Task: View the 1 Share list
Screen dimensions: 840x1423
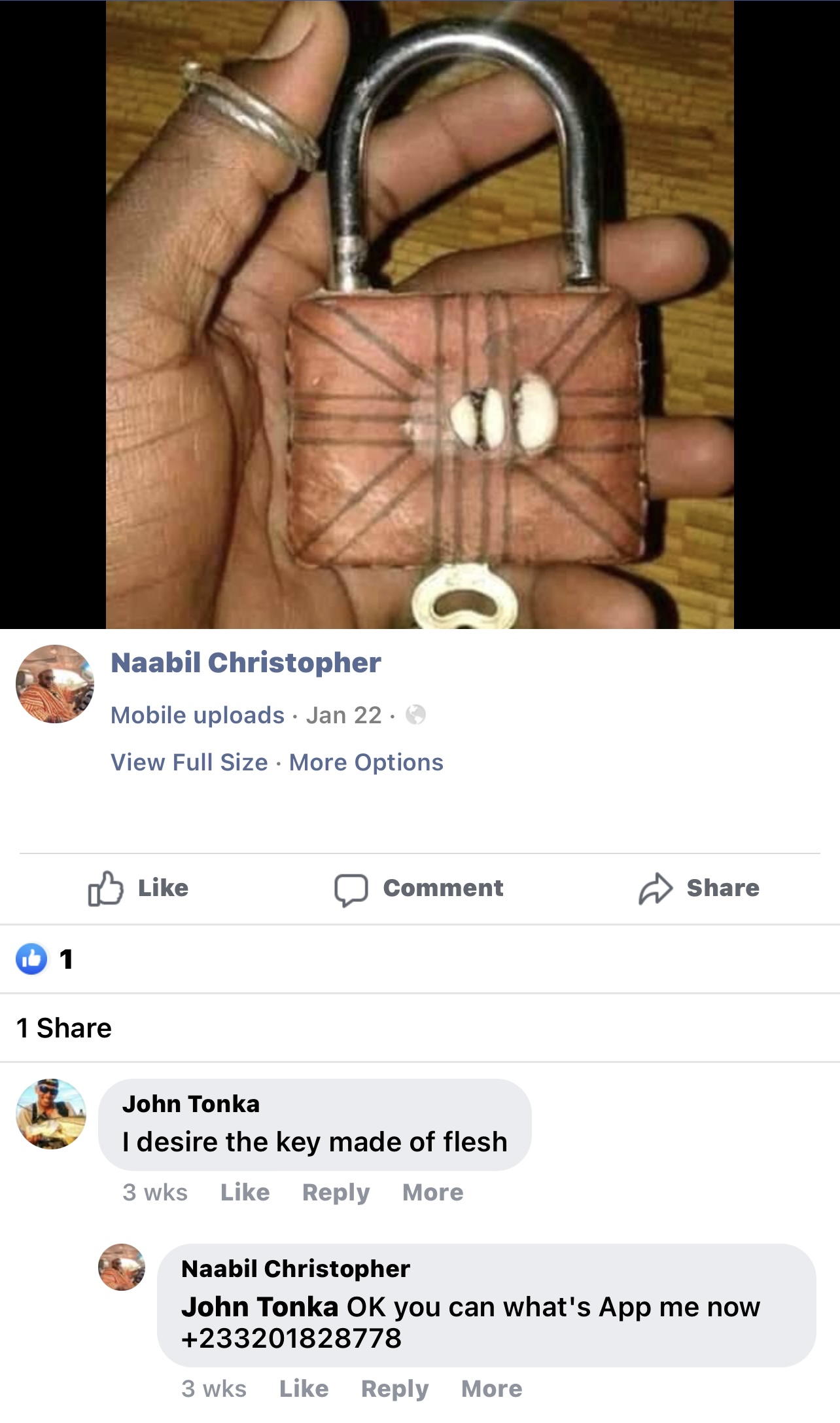Action: click(x=64, y=1028)
